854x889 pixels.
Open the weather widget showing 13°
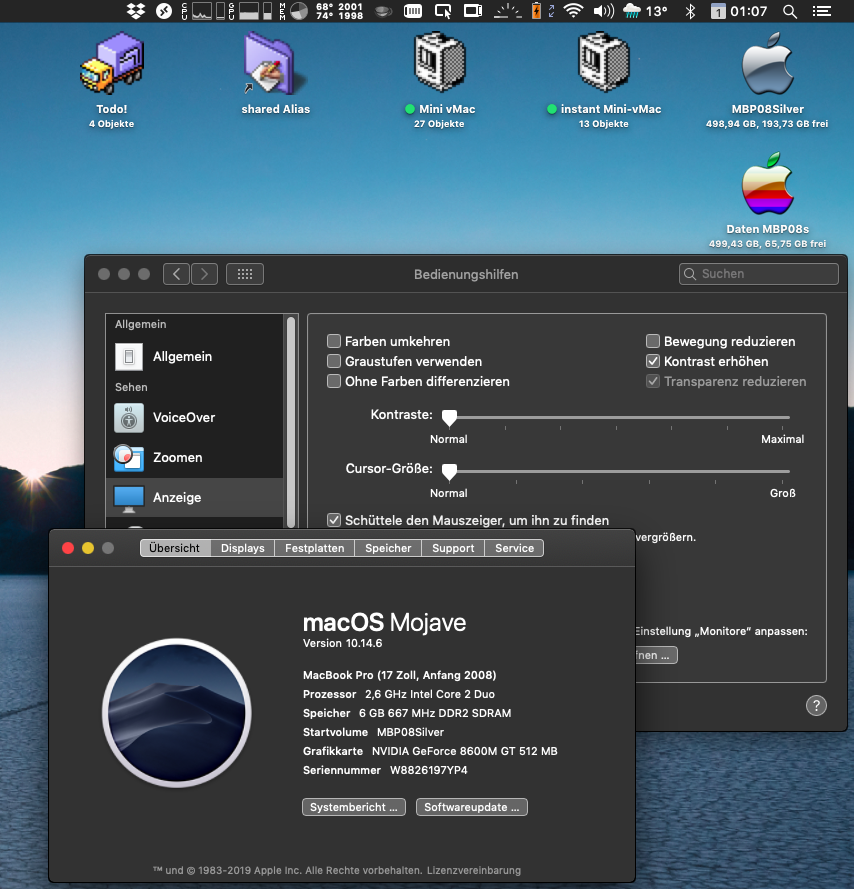pos(645,11)
